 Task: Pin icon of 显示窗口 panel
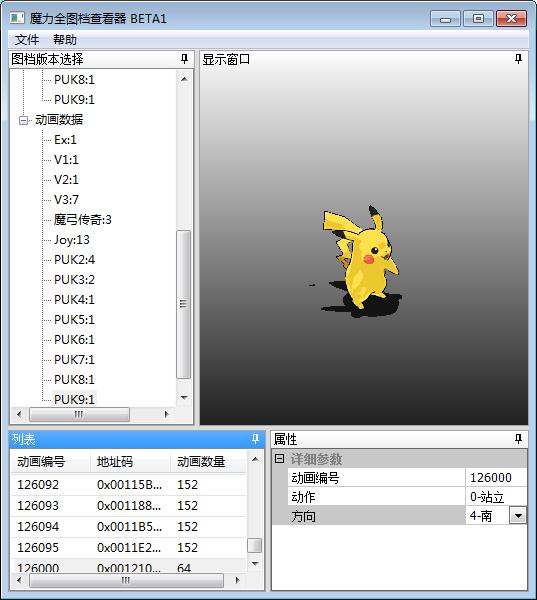point(518,59)
